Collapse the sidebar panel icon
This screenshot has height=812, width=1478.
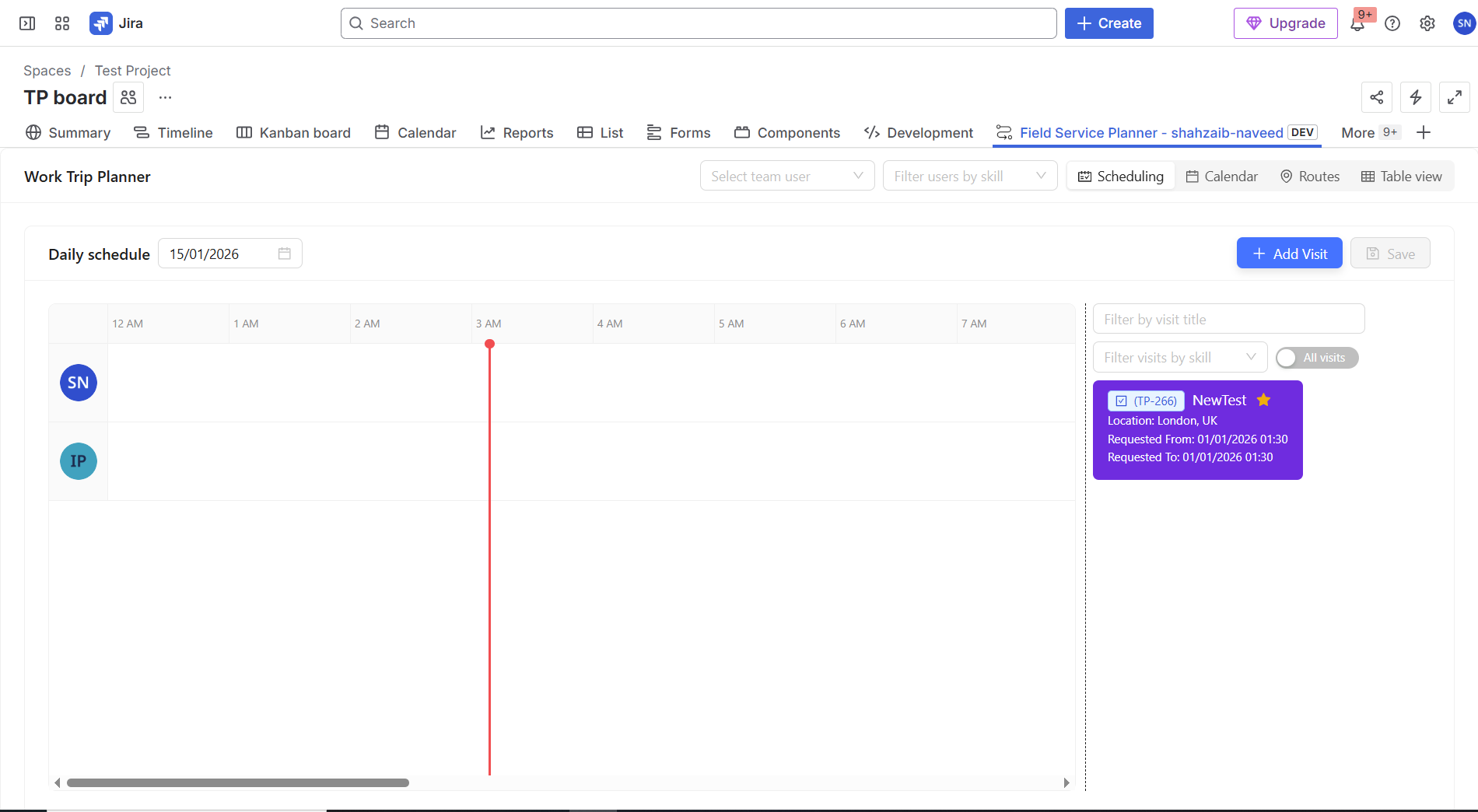pyautogui.click(x=27, y=23)
